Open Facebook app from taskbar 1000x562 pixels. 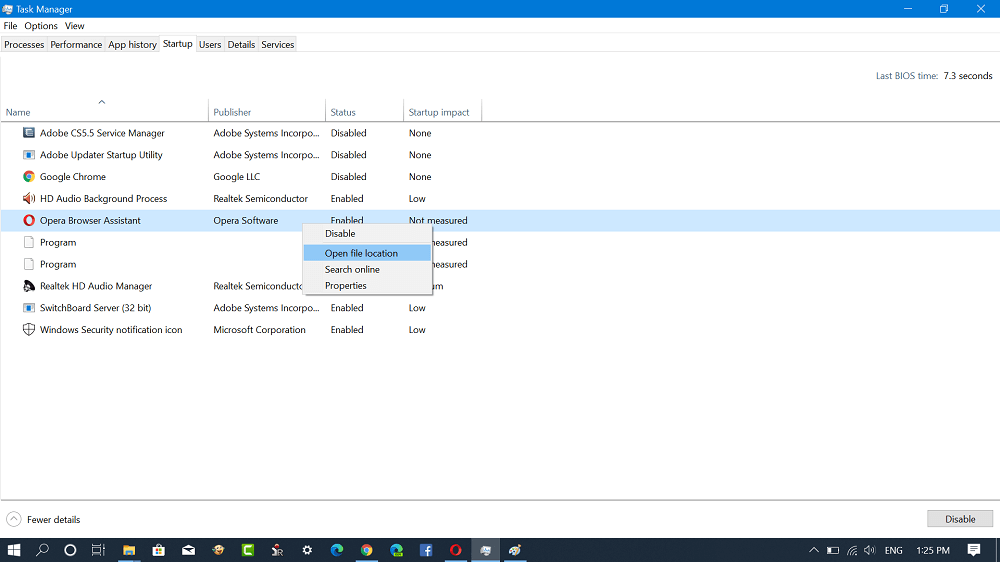(426, 550)
